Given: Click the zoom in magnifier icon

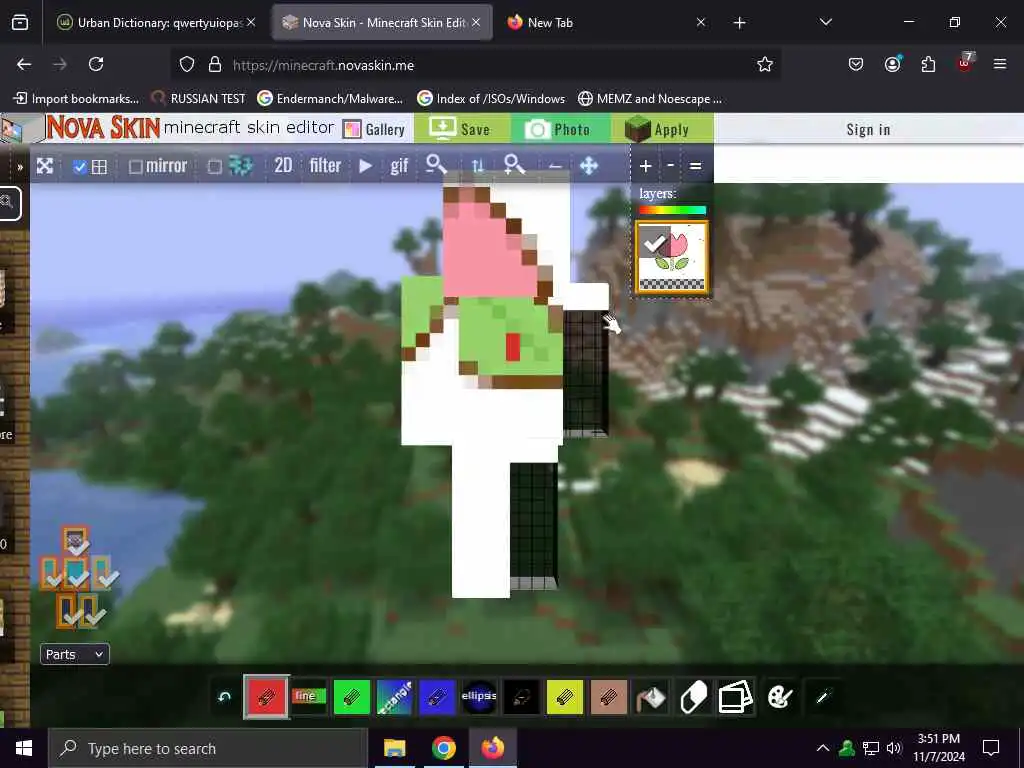Looking at the screenshot, I should 515,165.
